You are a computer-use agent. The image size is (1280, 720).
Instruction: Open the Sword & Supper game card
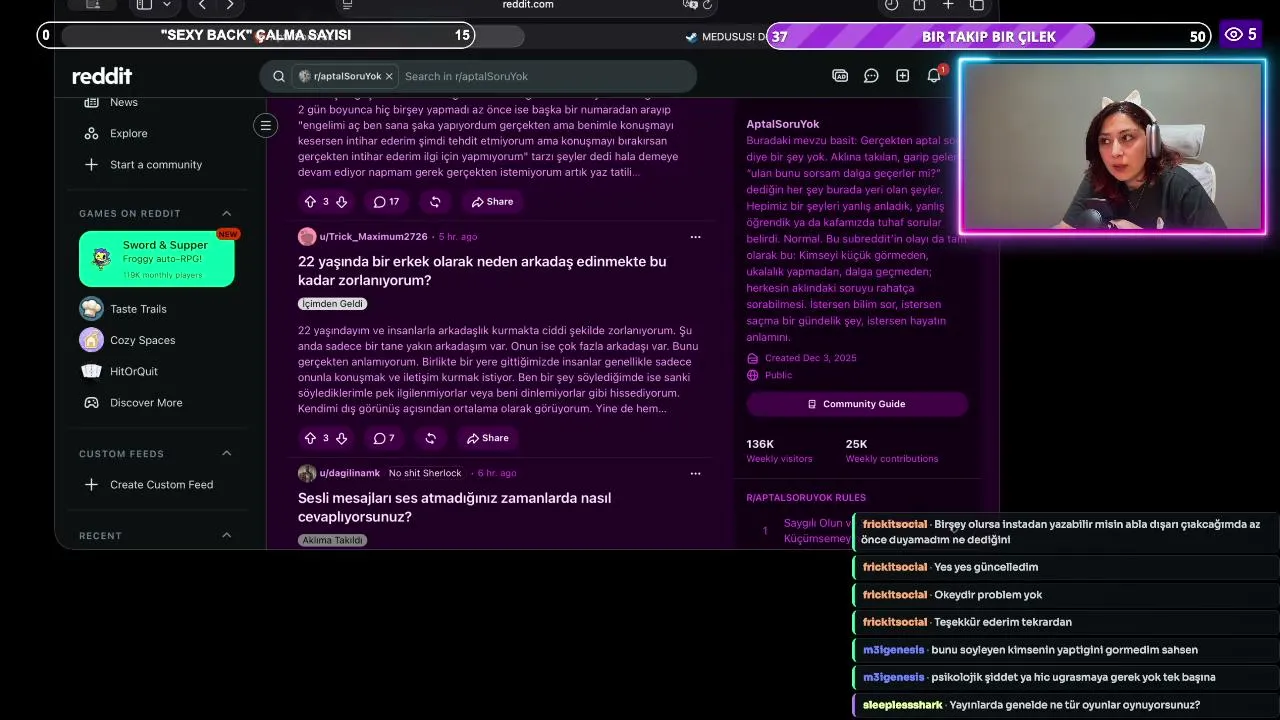157,259
